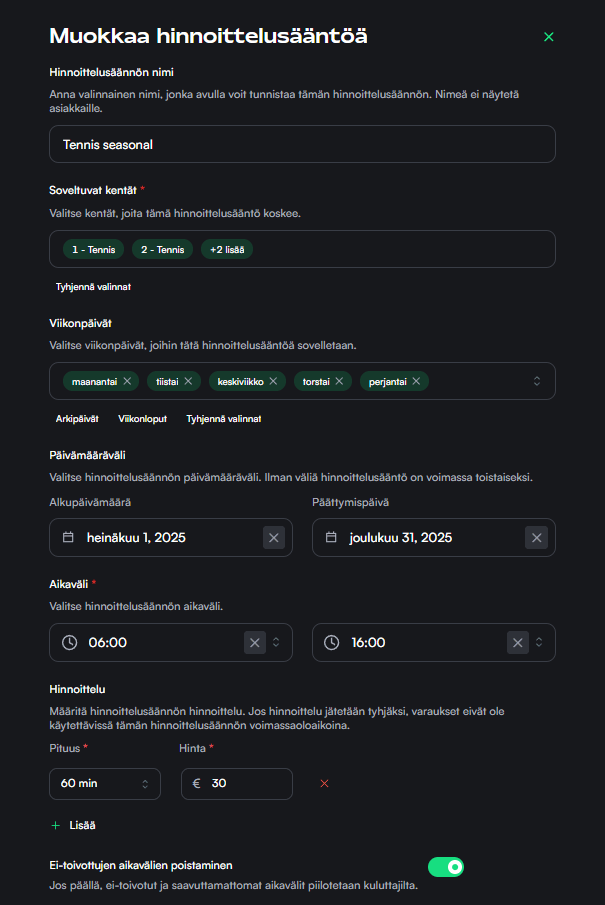
Task: Open the 16:00 end time picker arrows
Action: coord(540,642)
